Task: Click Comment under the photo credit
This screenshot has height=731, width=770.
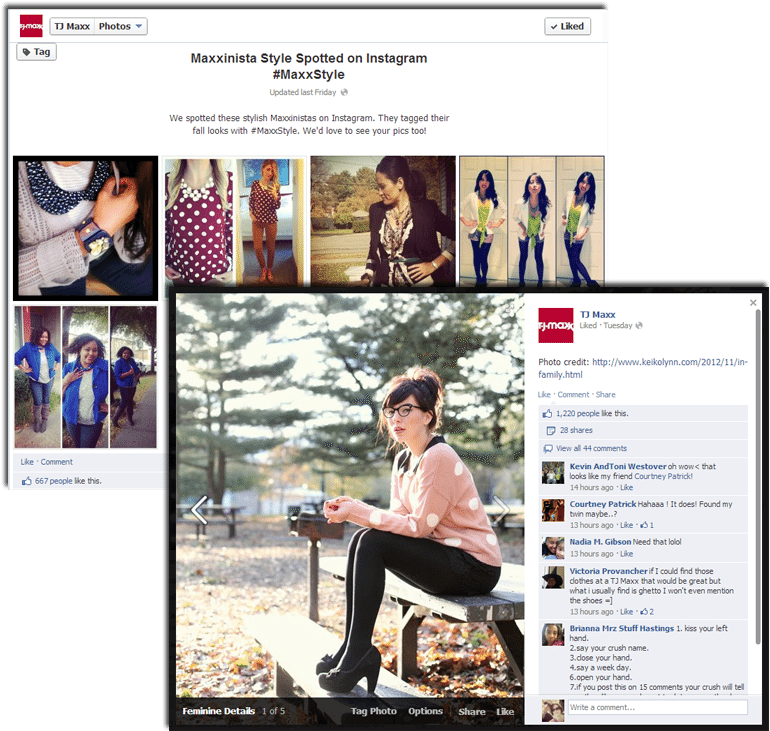Action: click(573, 395)
